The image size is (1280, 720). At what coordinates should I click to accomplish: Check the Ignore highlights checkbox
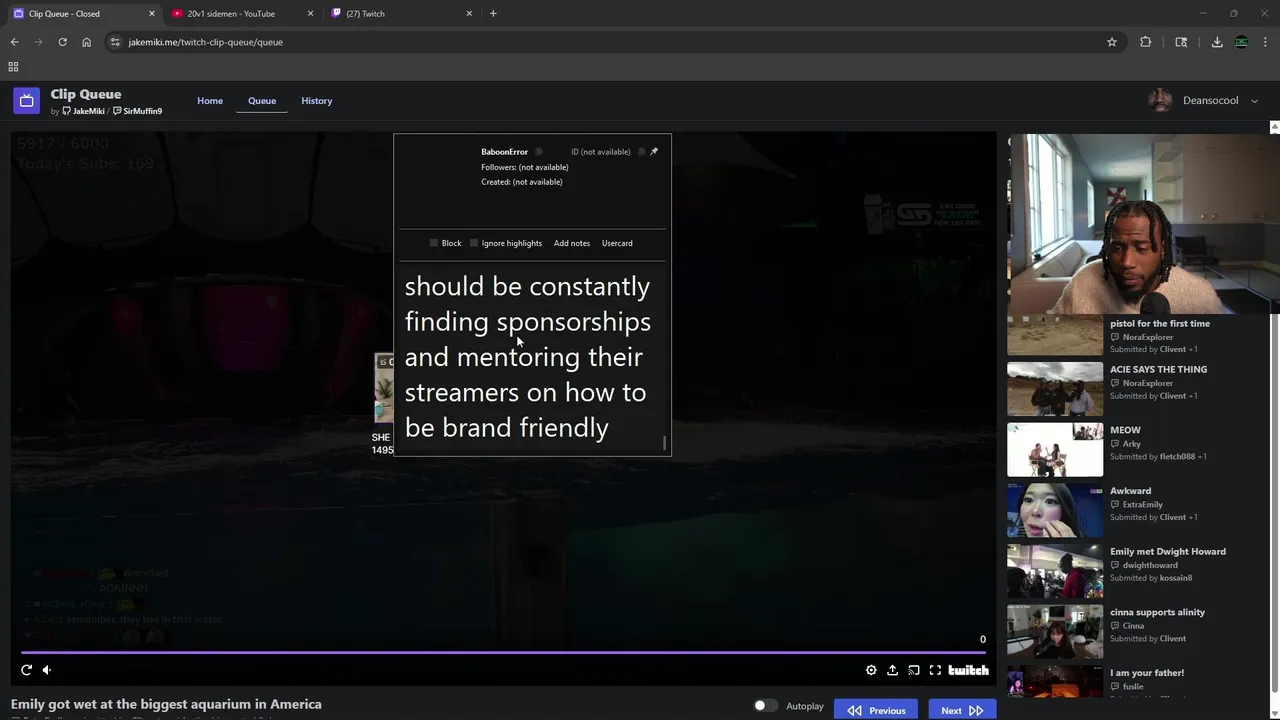click(474, 243)
